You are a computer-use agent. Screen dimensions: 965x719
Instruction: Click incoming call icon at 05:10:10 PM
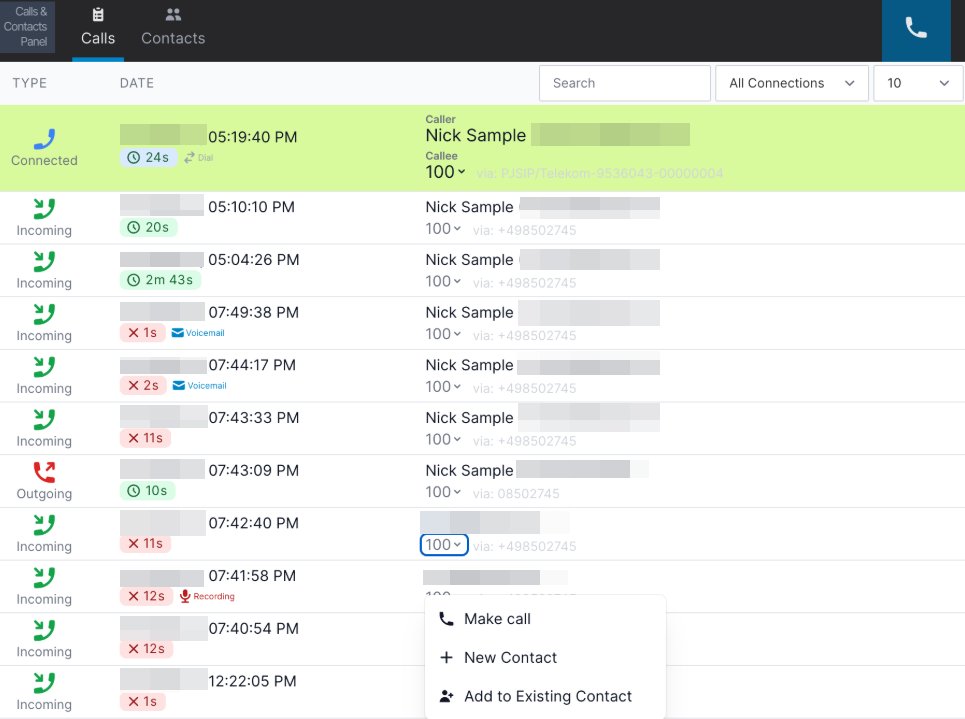click(x=44, y=209)
